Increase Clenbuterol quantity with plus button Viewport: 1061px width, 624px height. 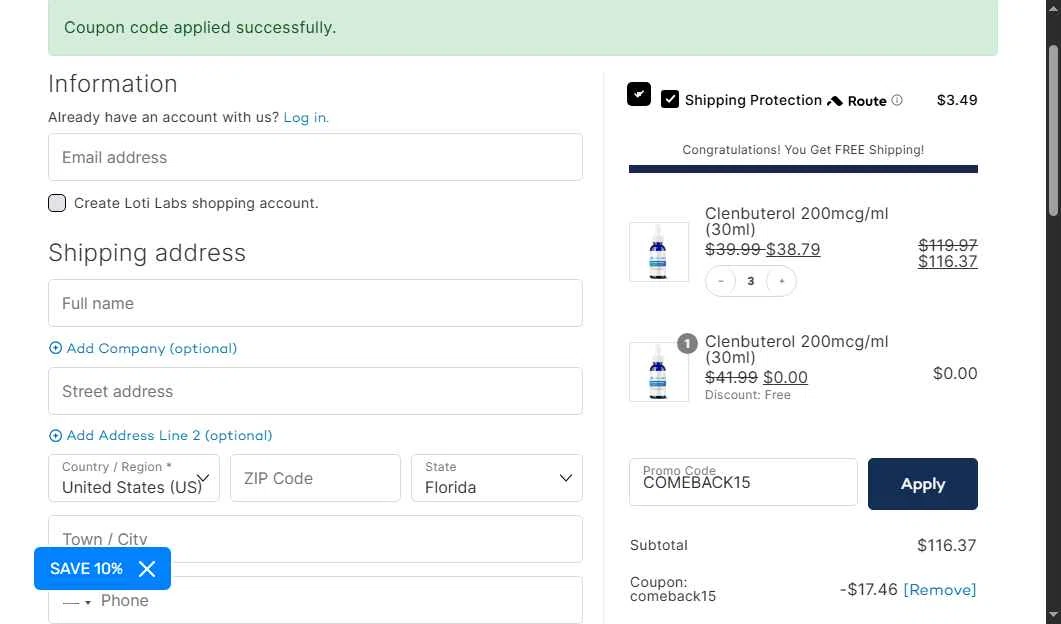(782, 281)
